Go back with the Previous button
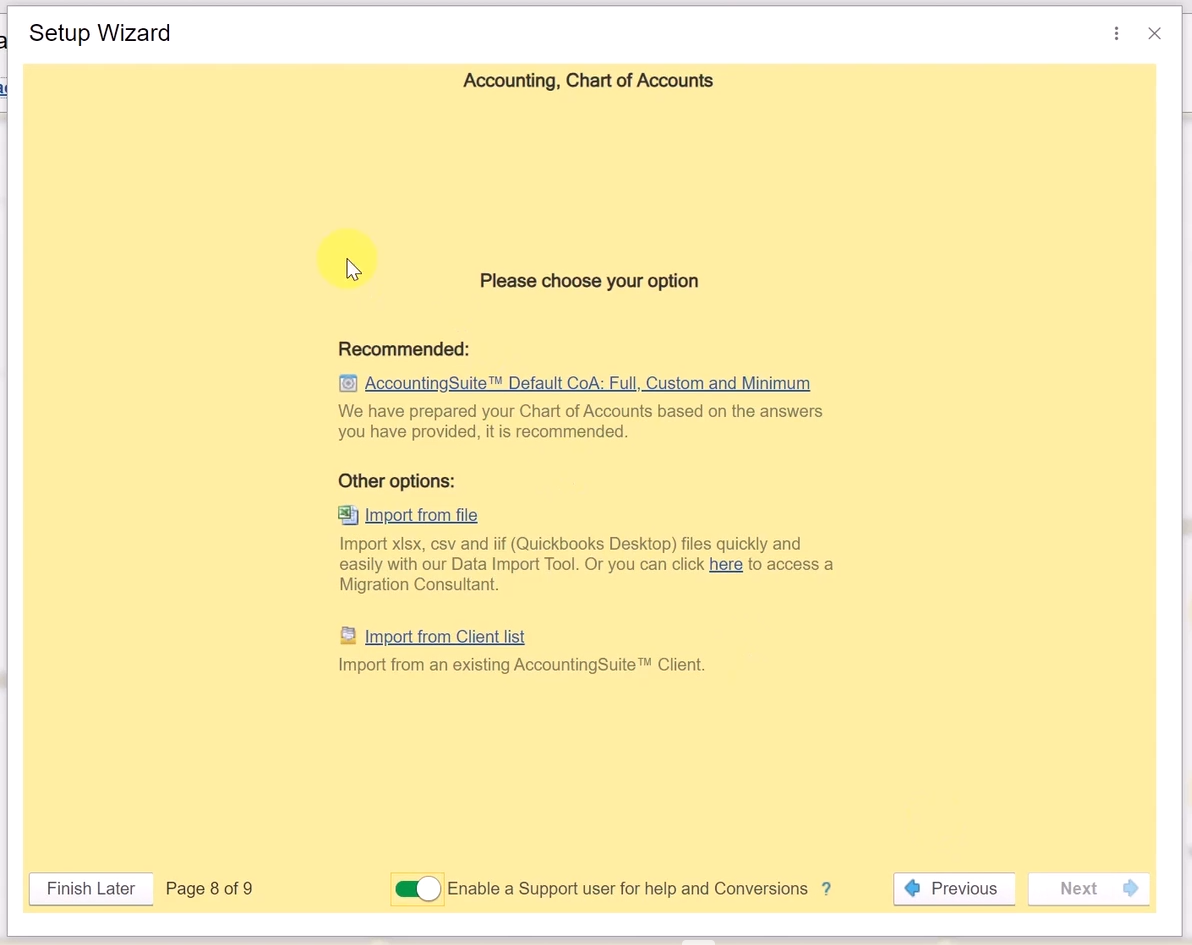This screenshot has height=945, width=1192. point(954,889)
